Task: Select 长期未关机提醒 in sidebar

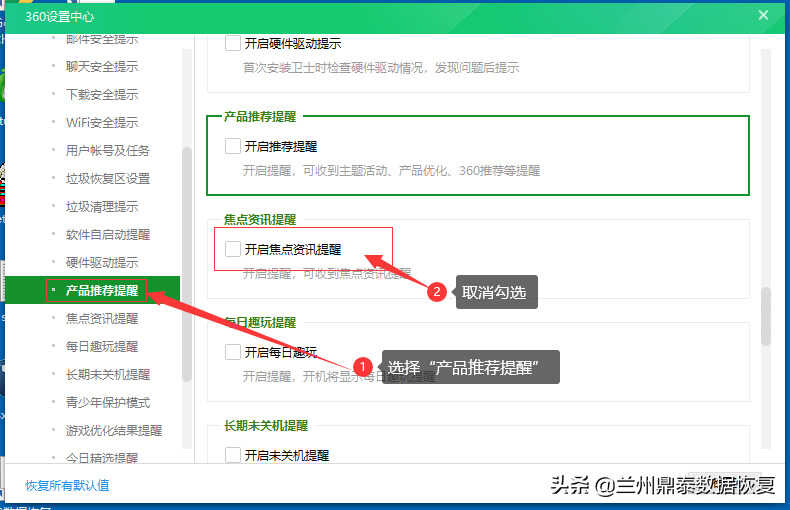Action: pos(108,374)
